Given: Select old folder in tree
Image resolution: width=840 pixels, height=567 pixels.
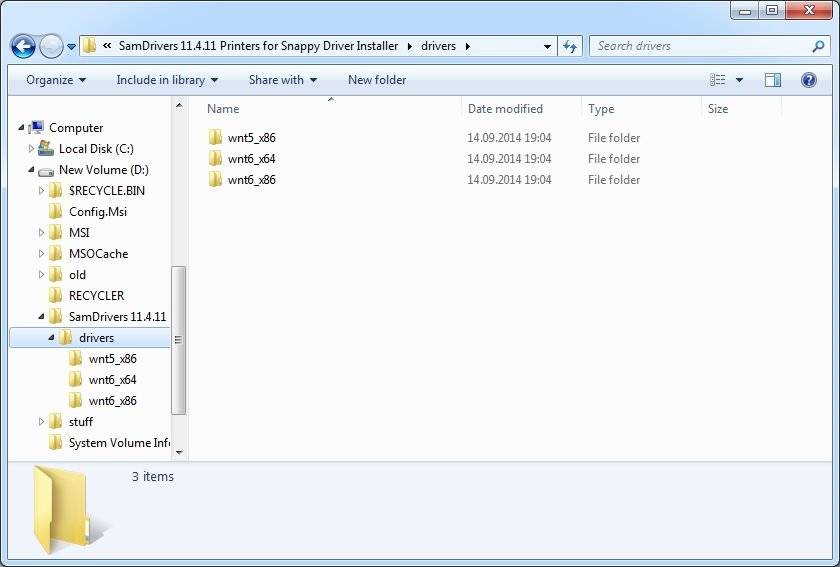Looking at the screenshot, I should pyautogui.click(x=77, y=274).
